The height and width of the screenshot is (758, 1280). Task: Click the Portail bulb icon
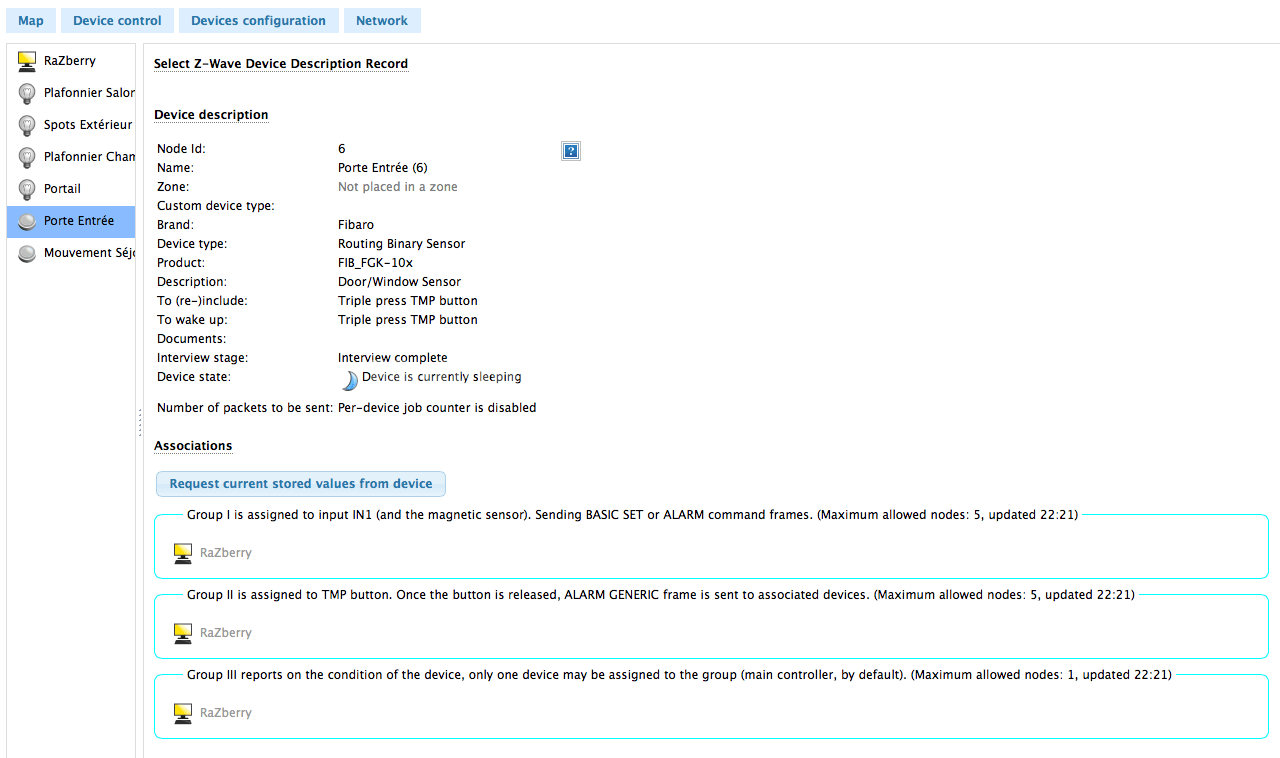[27, 189]
